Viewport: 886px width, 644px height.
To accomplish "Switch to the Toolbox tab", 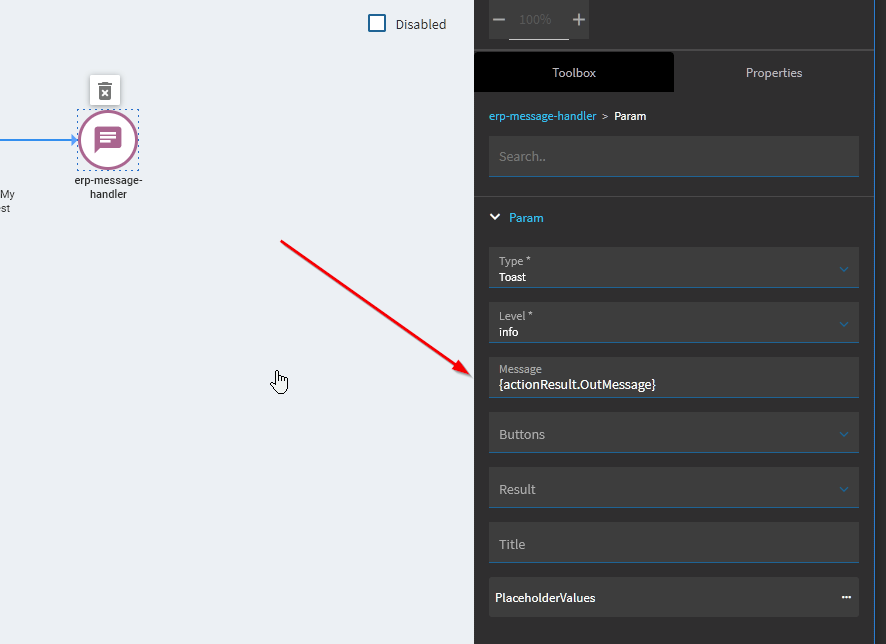I will point(574,72).
